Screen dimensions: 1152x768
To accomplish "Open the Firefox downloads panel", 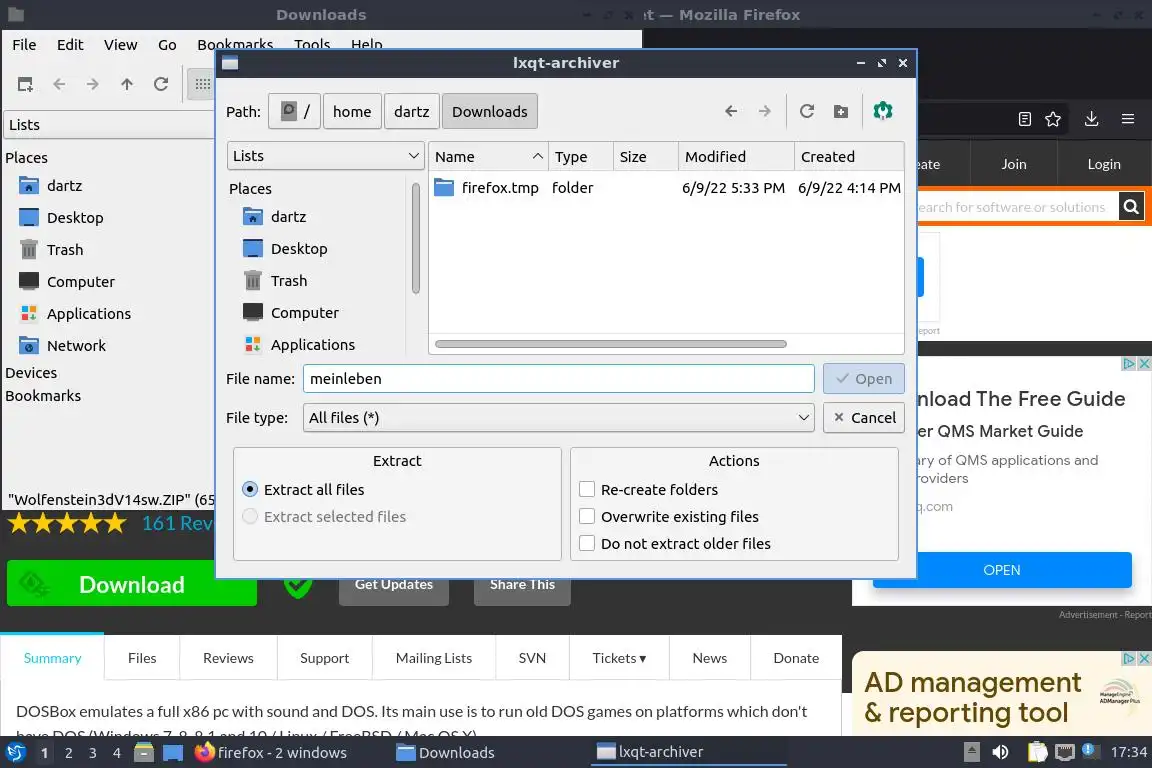I will (1091, 119).
